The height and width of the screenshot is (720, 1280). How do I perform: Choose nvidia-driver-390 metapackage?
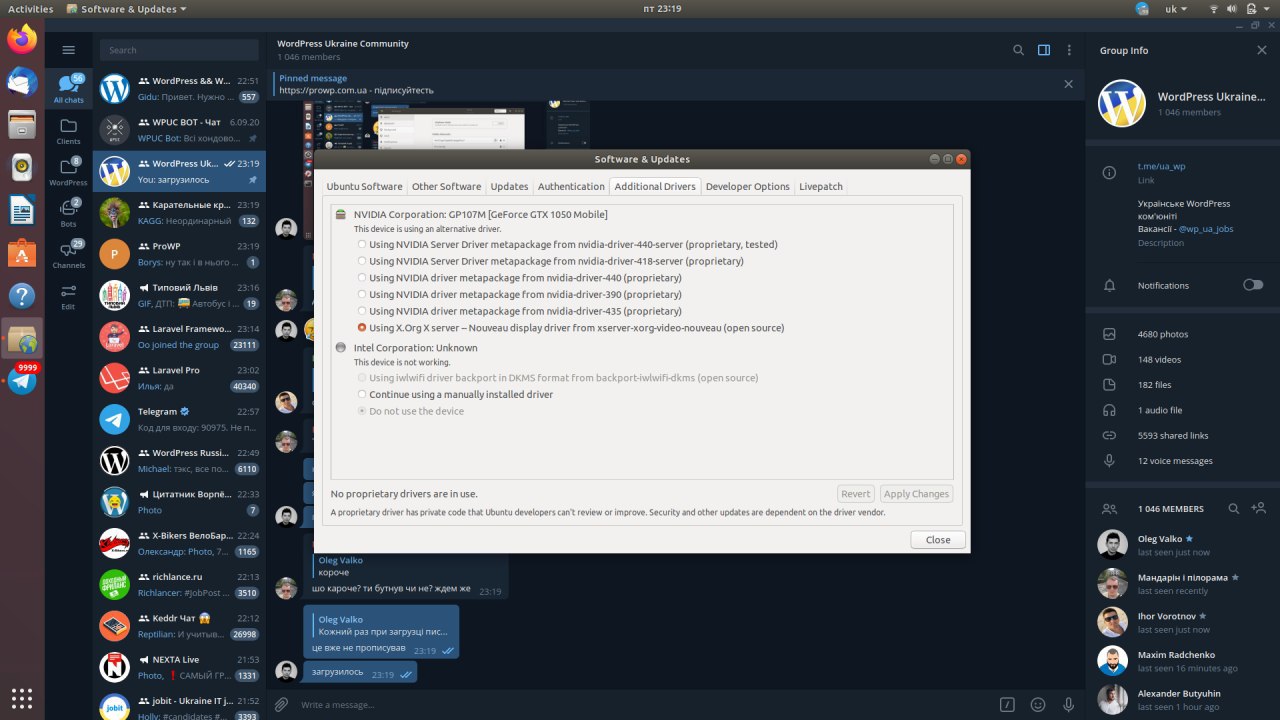pos(519,294)
